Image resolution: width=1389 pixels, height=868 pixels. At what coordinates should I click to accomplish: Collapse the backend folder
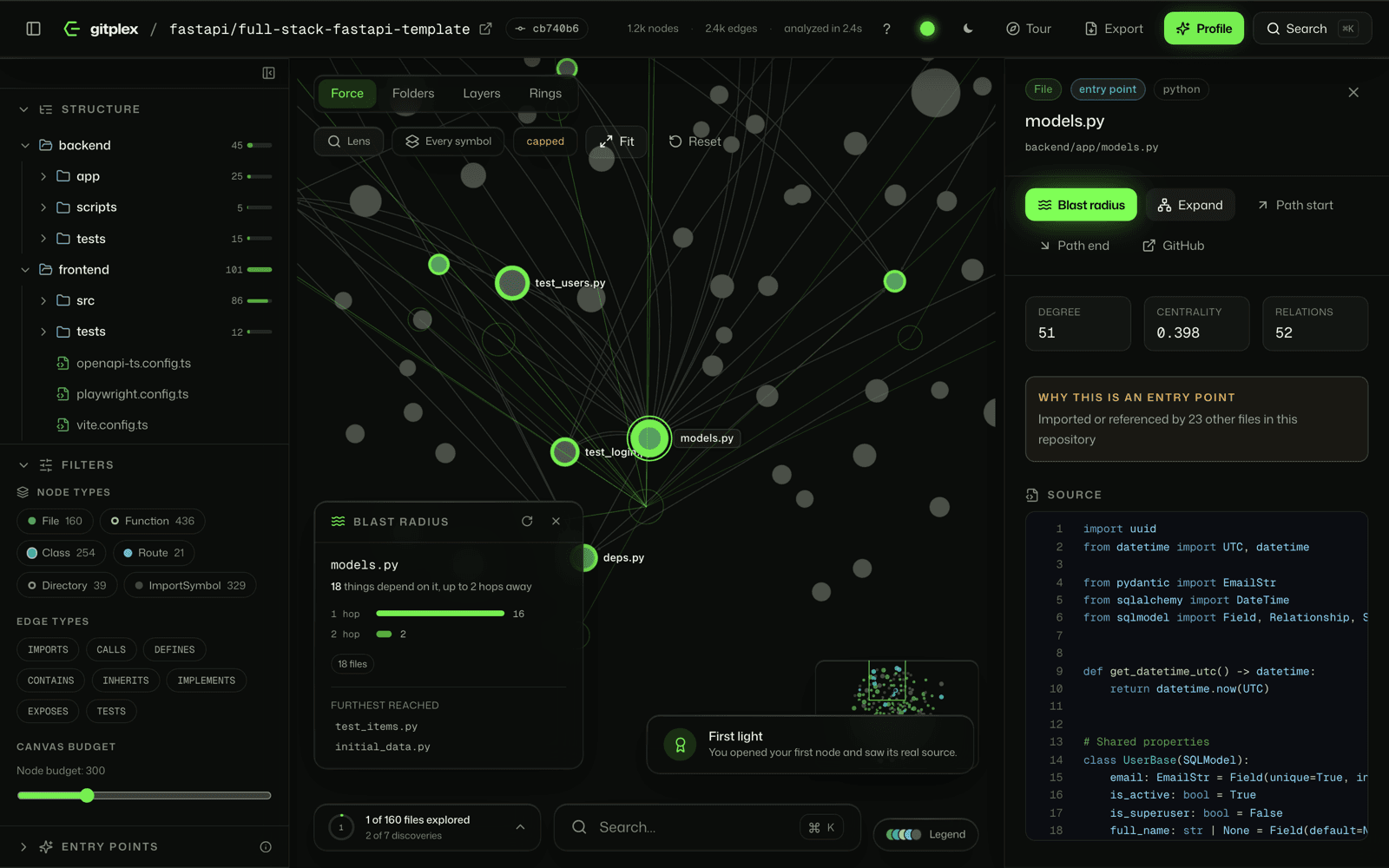[x=25, y=145]
